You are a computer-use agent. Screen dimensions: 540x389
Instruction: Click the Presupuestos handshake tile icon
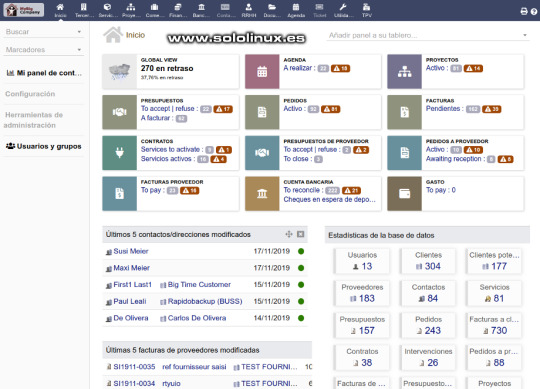pyautogui.click(x=120, y=112)
